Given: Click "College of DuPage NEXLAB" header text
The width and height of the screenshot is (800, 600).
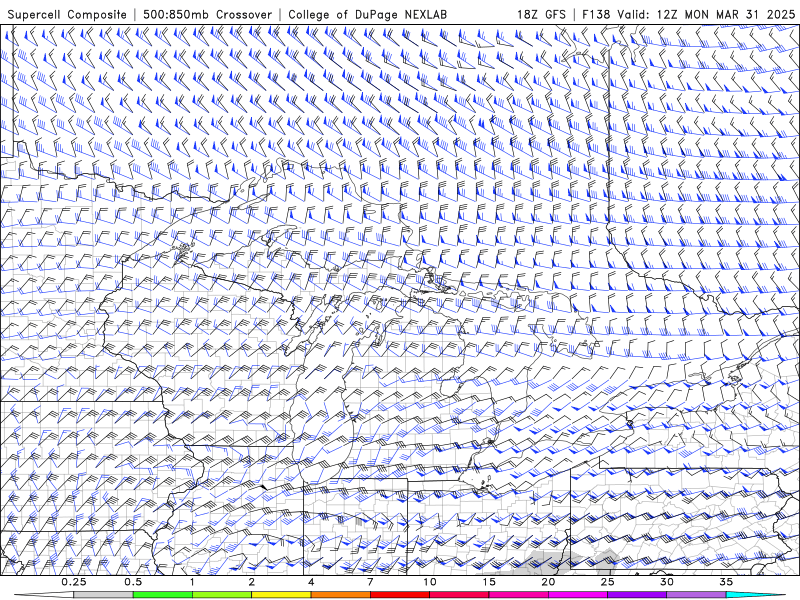Looking at the screenshot, I should pyautogui.click(x=367, y=15).
